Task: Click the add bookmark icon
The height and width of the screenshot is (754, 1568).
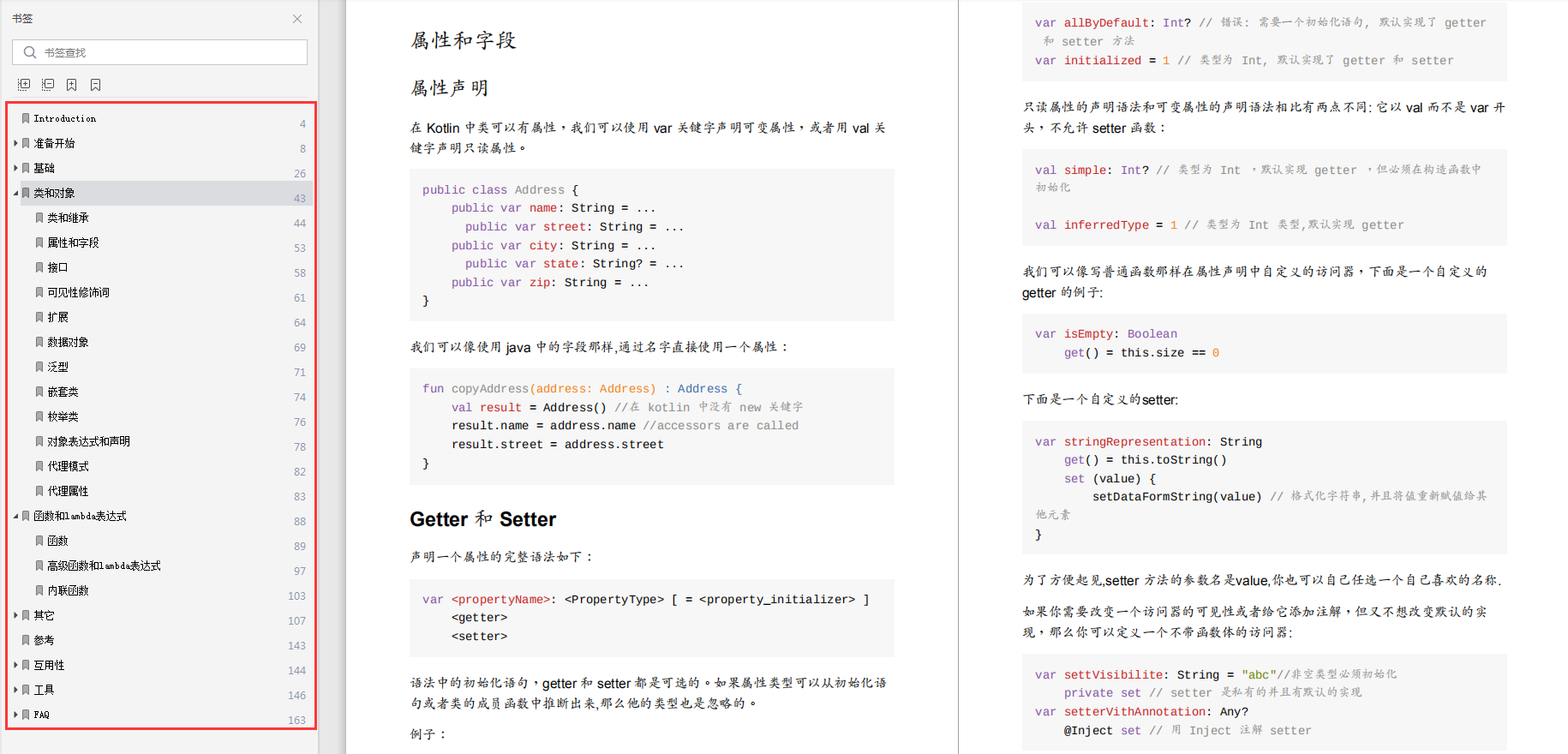Action: [x=72, y=85]
